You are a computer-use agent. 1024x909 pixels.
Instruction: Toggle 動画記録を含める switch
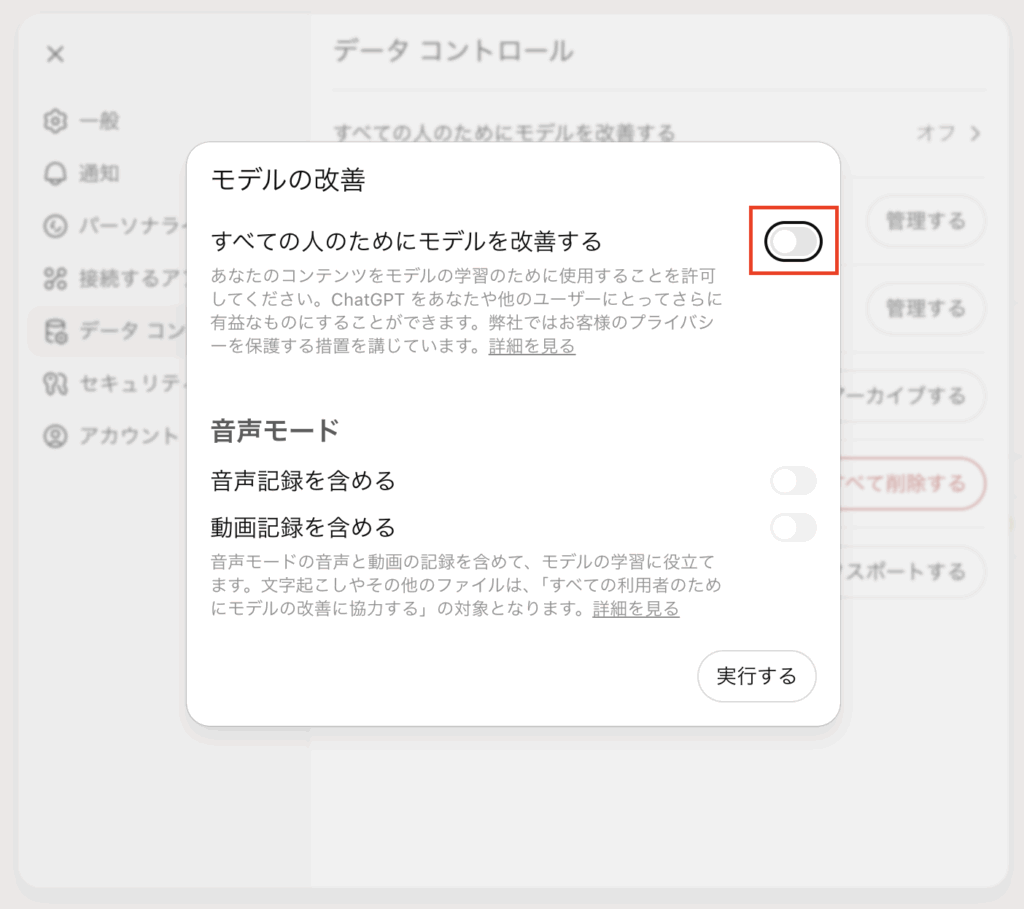tap(793, 527)
